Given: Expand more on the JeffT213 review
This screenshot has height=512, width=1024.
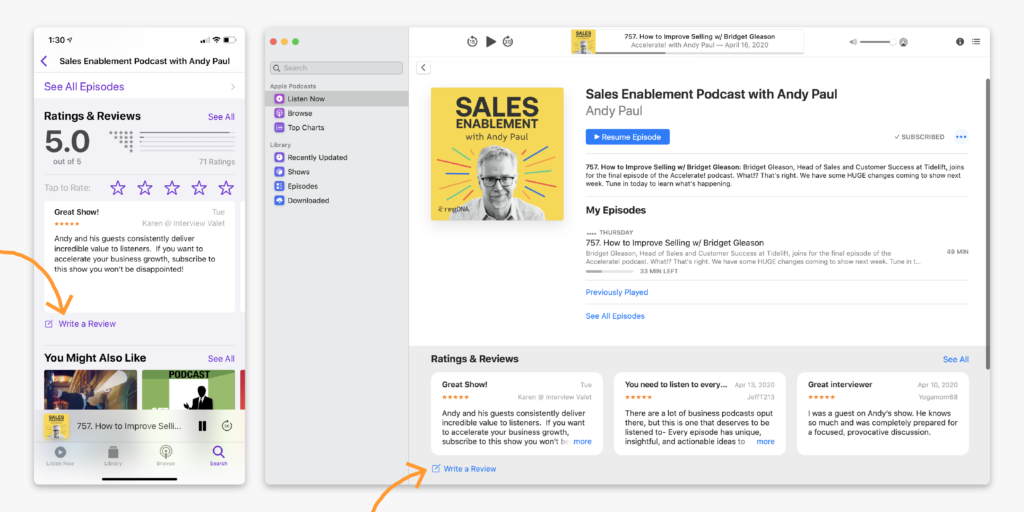Looking at the screenshot, I should (765, 441).
